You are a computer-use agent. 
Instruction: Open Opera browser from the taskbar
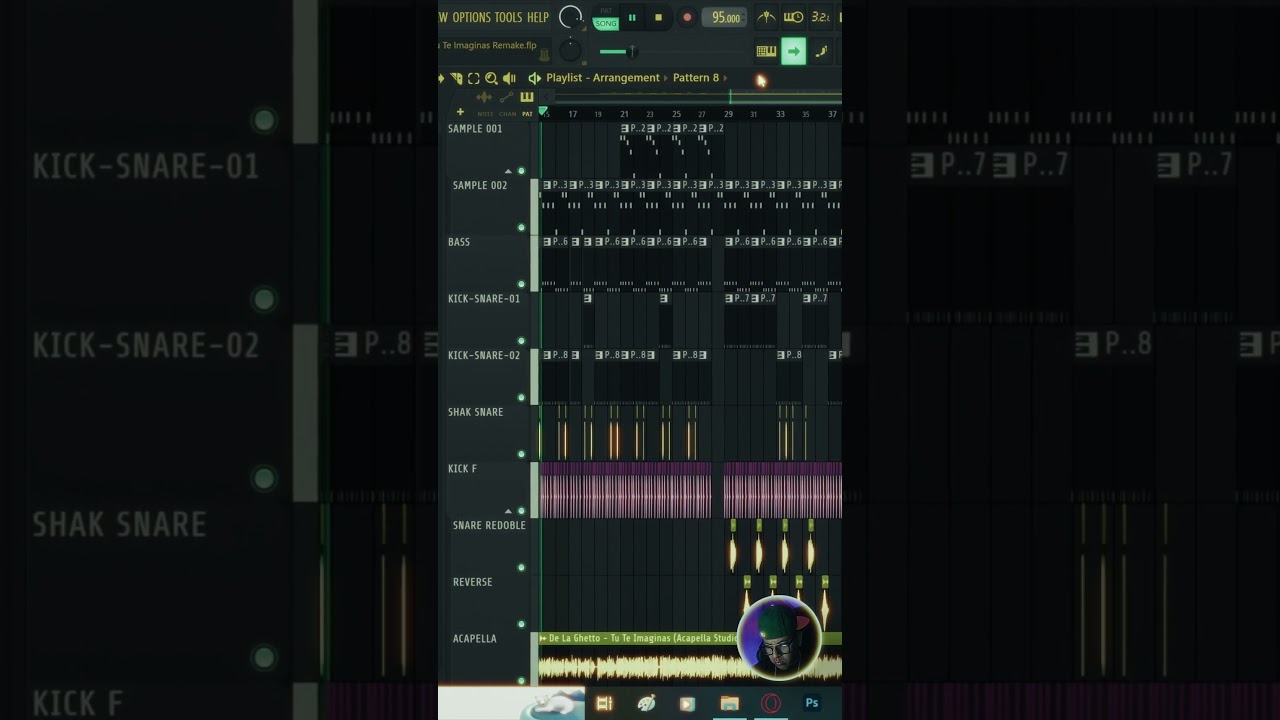point(770,703)
